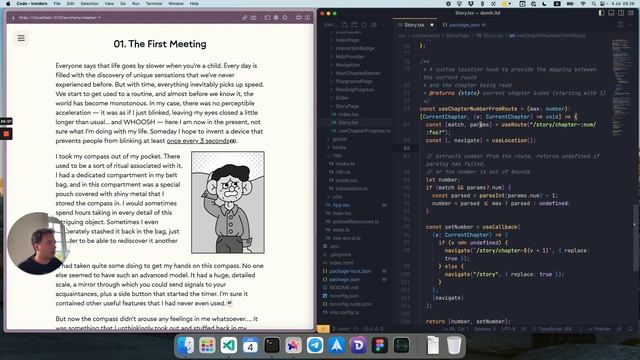Toggle the bottom panel layout icon
The width and height of the screenshot is (640, 360).
pyautogui.click(x=611, y=13)
